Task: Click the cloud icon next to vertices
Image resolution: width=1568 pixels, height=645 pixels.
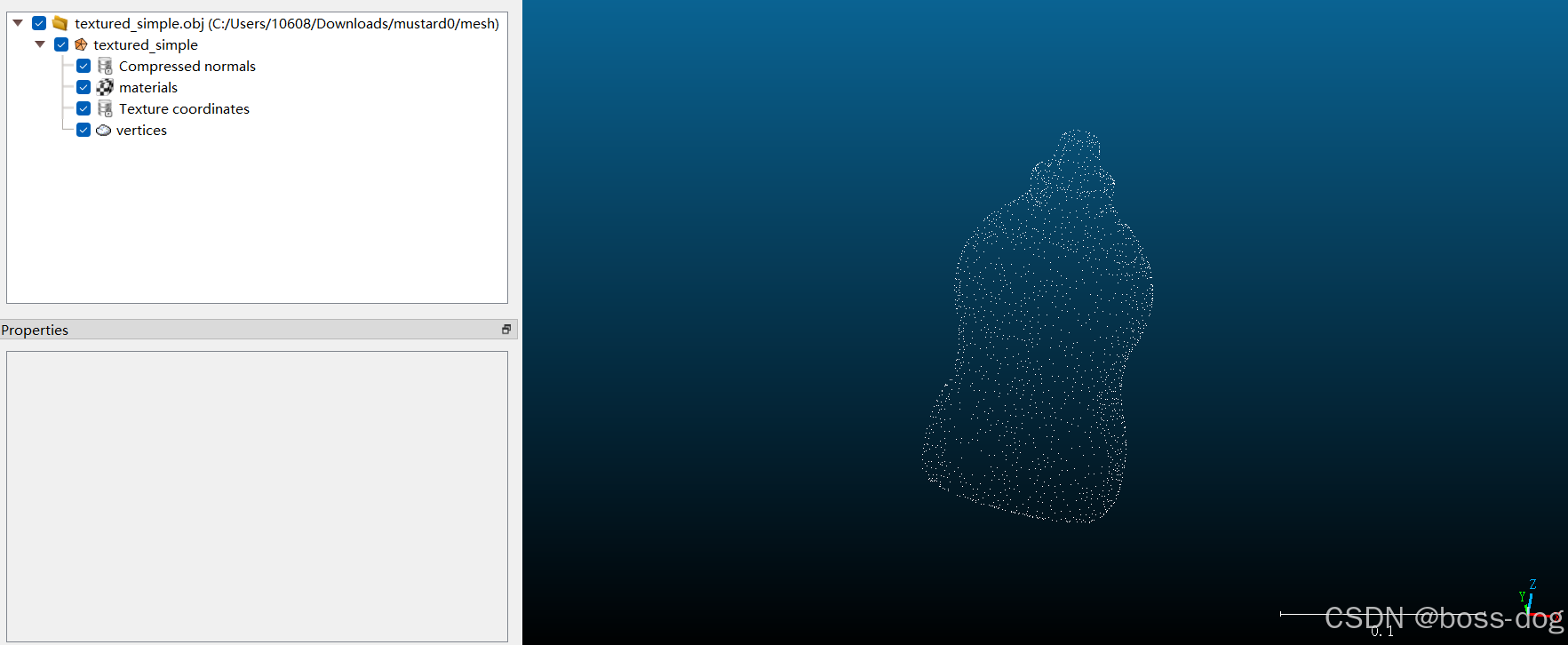Action: [x=103, y=130]
